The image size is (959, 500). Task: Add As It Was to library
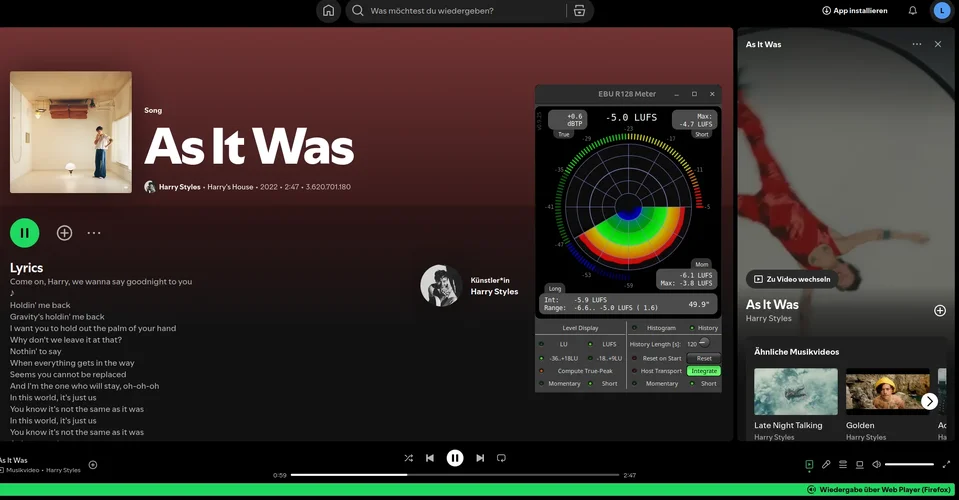point(64,233)
